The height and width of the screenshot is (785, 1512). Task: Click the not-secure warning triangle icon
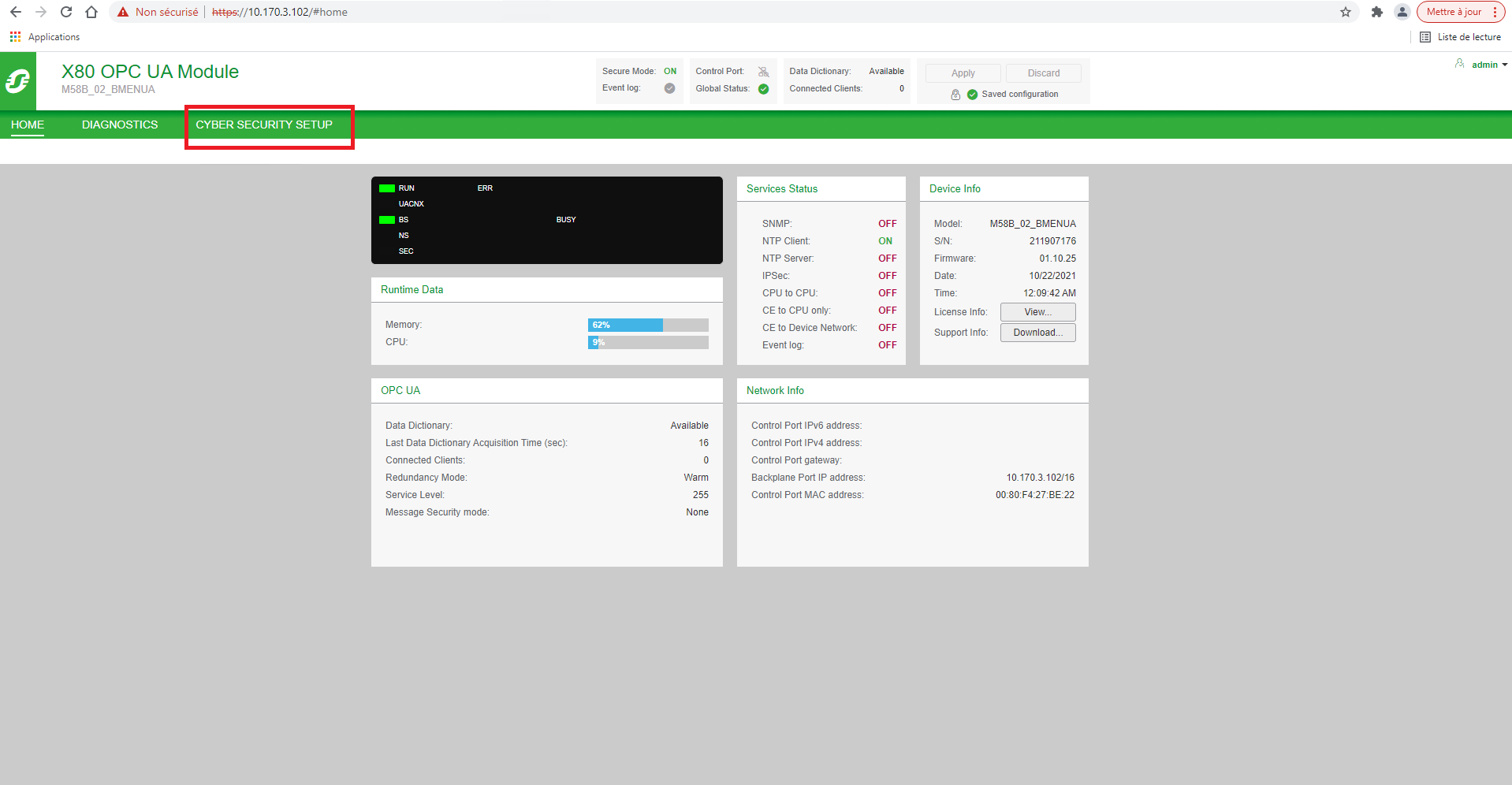pyautogui.click(x=123, y=12)
